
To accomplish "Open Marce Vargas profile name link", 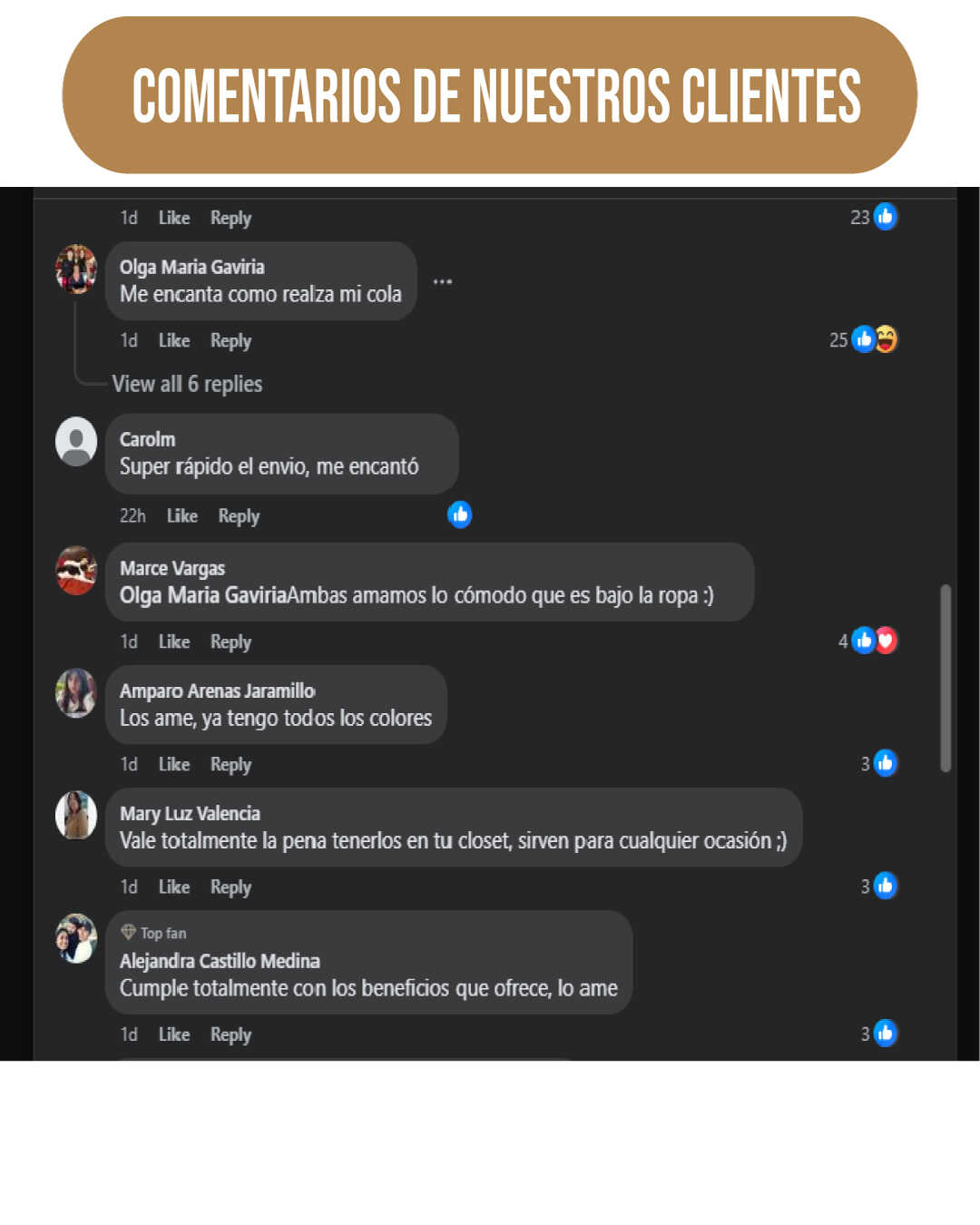I will coord(172,568).
